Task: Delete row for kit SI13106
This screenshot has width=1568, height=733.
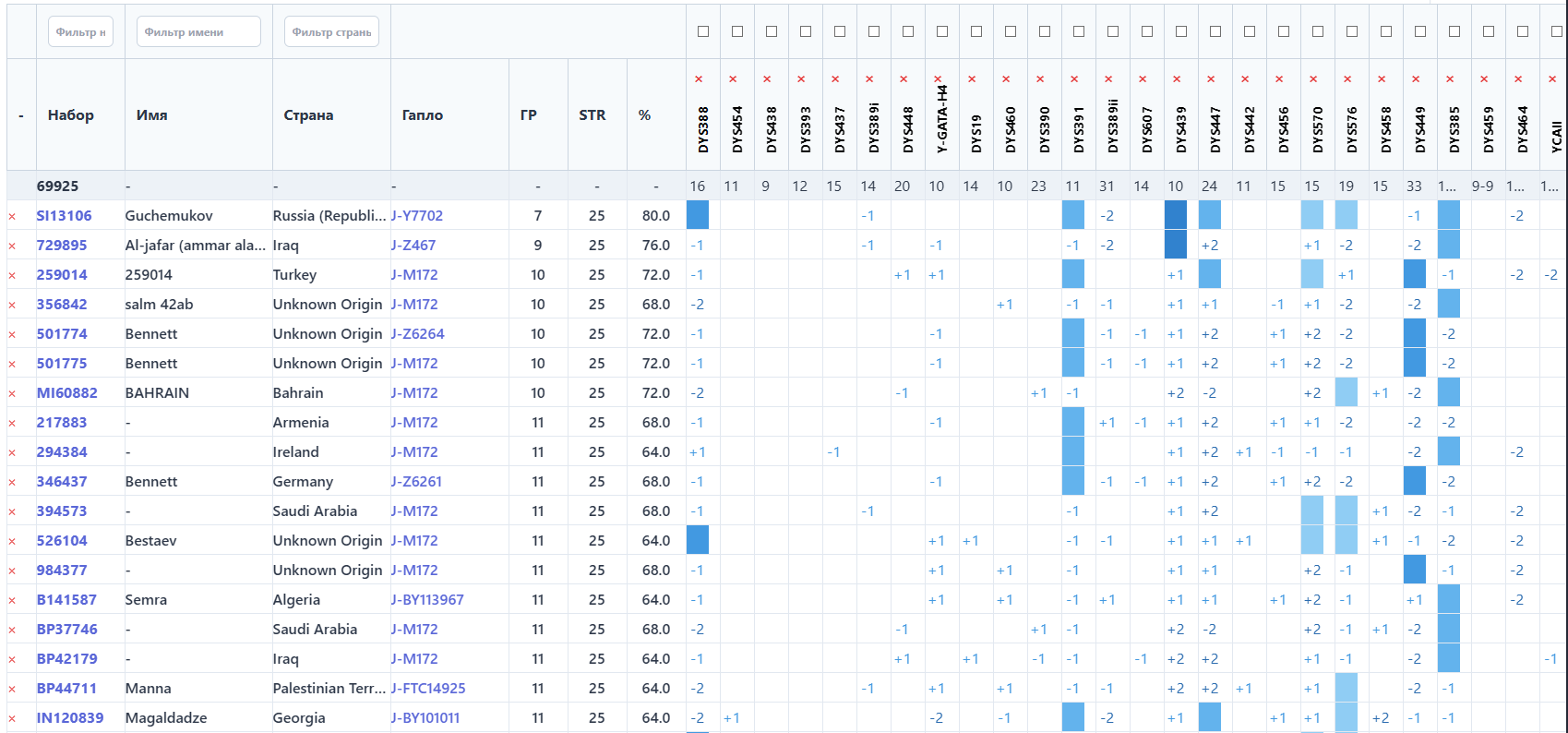Action: point(12,216)
